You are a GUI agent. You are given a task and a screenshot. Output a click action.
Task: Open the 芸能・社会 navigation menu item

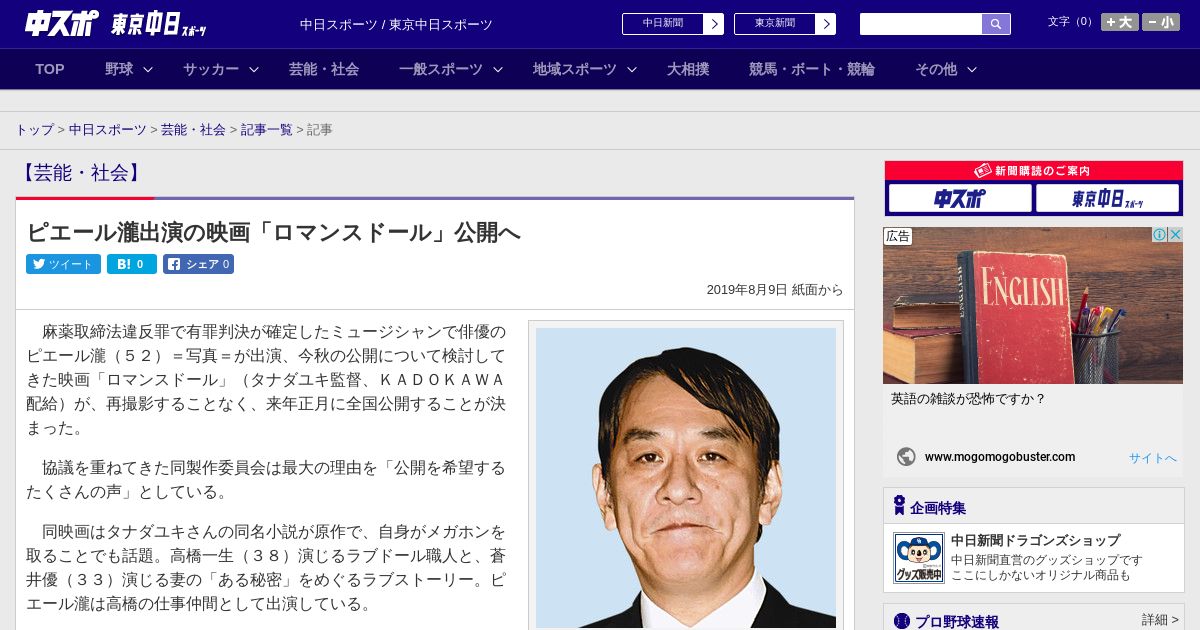point(324,69)
